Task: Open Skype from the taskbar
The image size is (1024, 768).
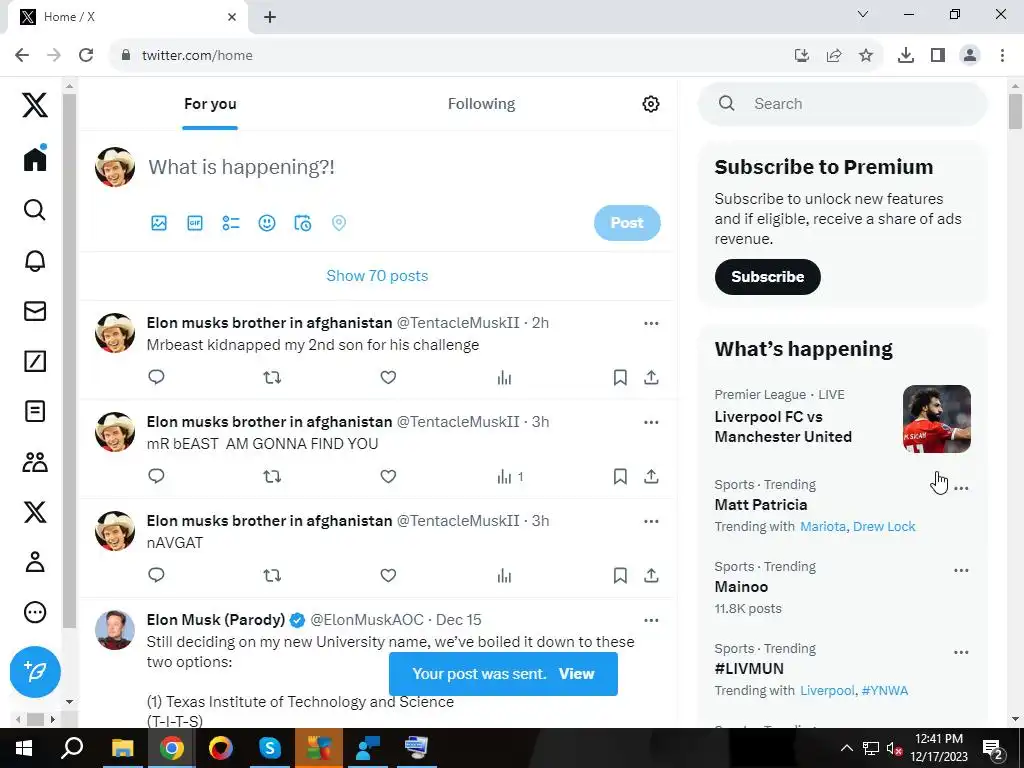Action: tap(270, 748)
